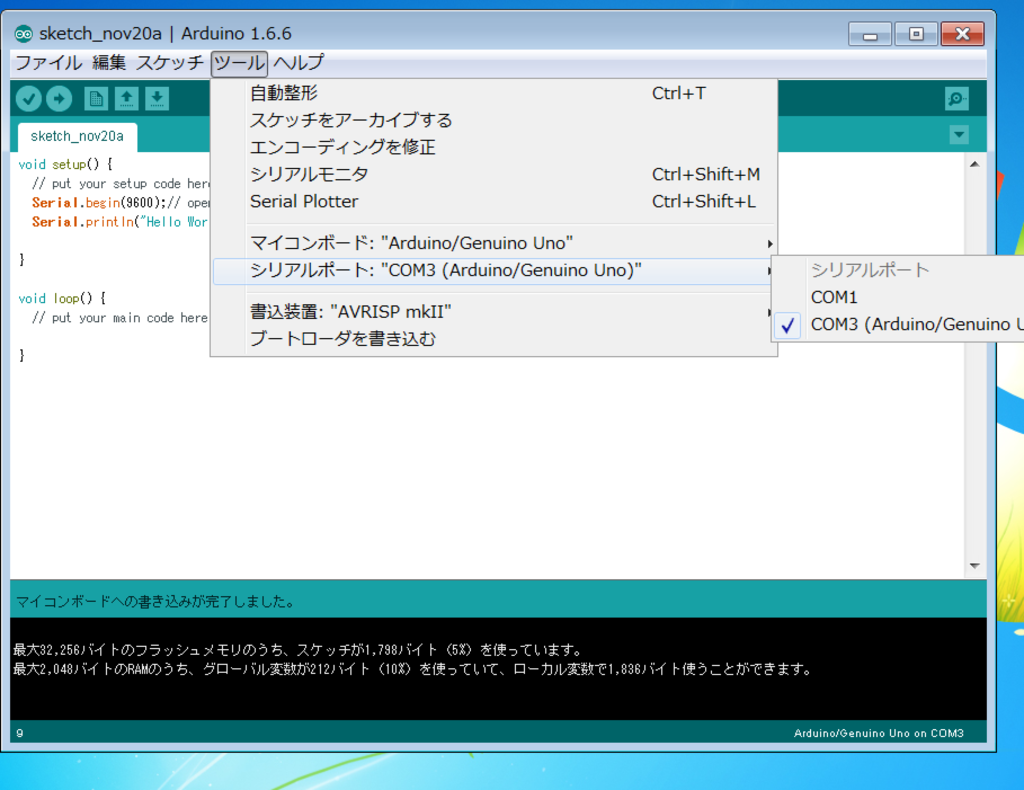
Task: Close the Arduino window
Action: point(963,34)
